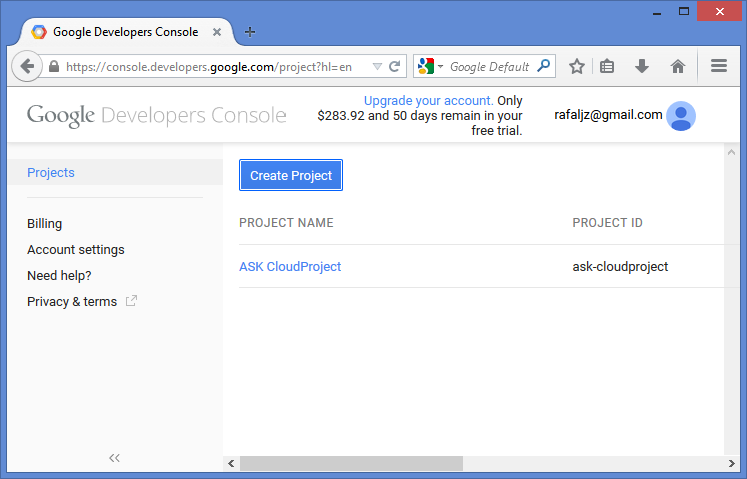Click the address bar URL

pos(209,67)
